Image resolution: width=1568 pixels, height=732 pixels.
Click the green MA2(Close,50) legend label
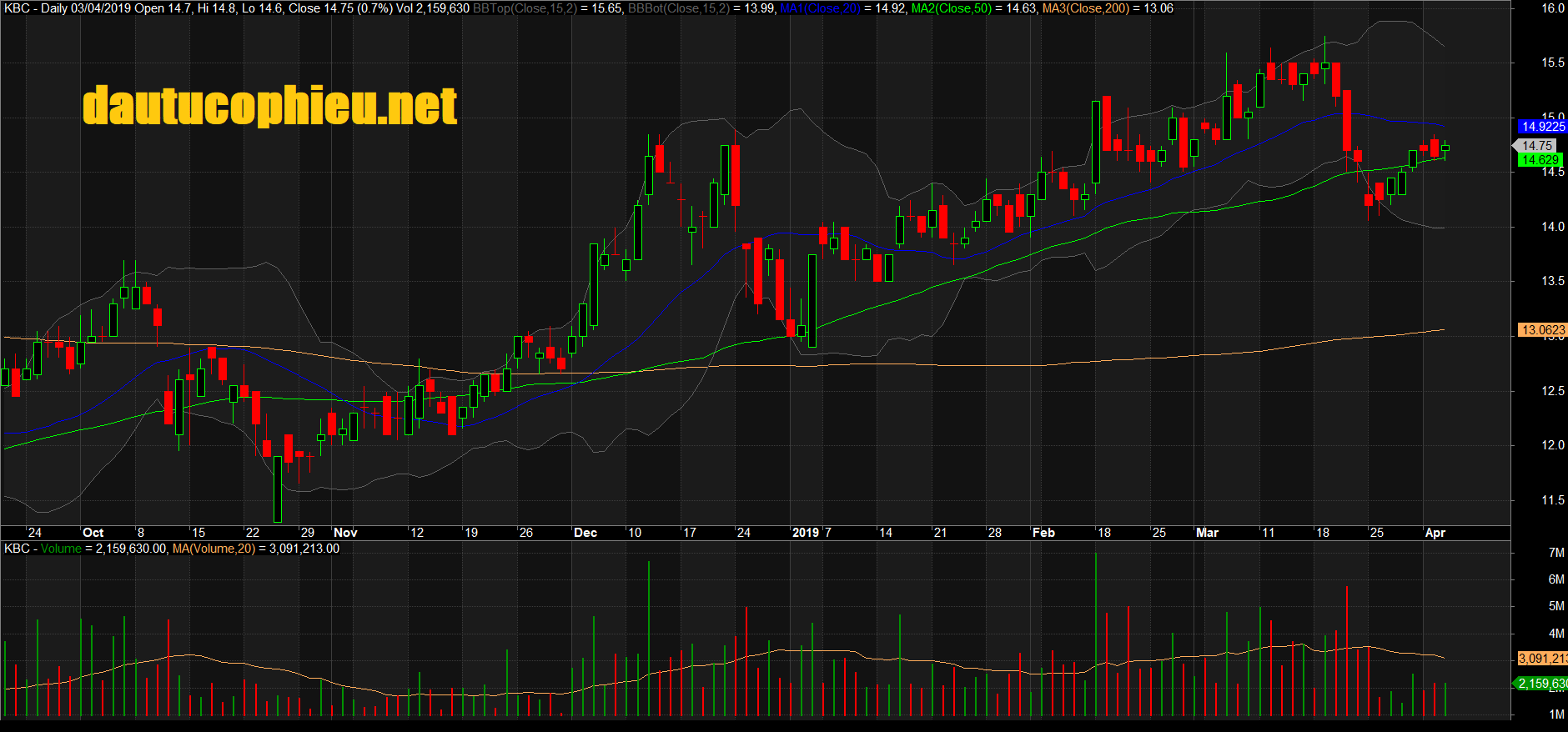click(x=951, y=8)
